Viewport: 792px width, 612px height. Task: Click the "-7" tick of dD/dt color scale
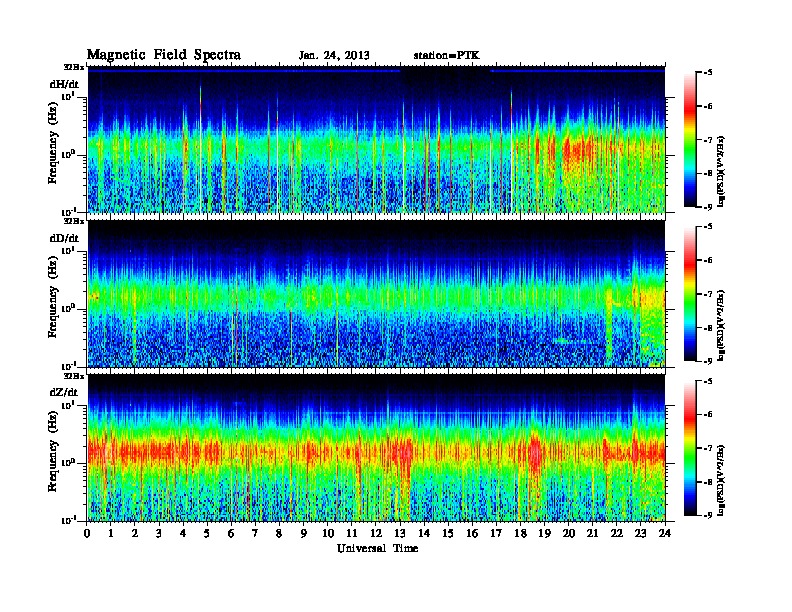point(708,294)
